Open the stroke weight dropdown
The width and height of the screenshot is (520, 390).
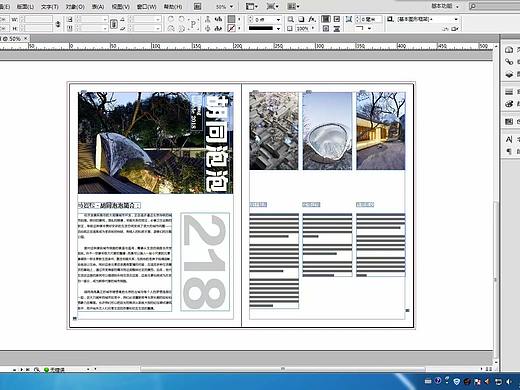click(278, 20)
